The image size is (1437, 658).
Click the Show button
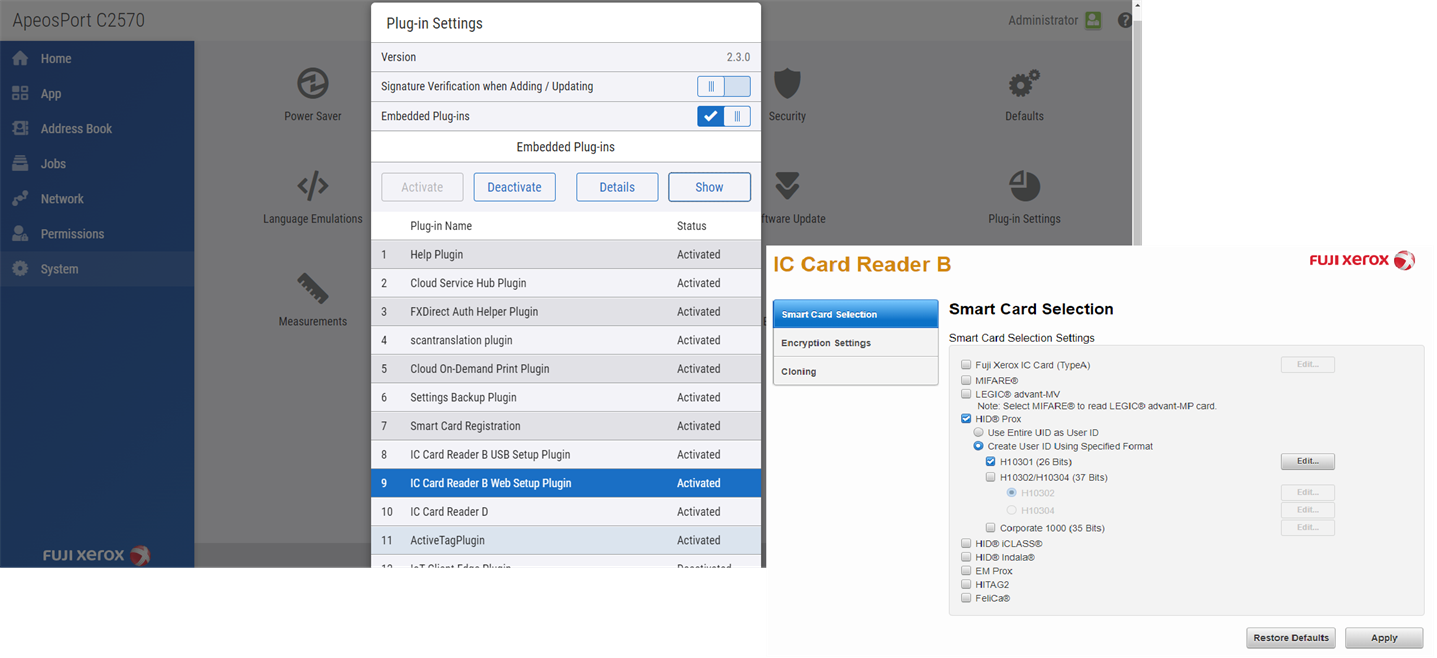coord(709,187)
